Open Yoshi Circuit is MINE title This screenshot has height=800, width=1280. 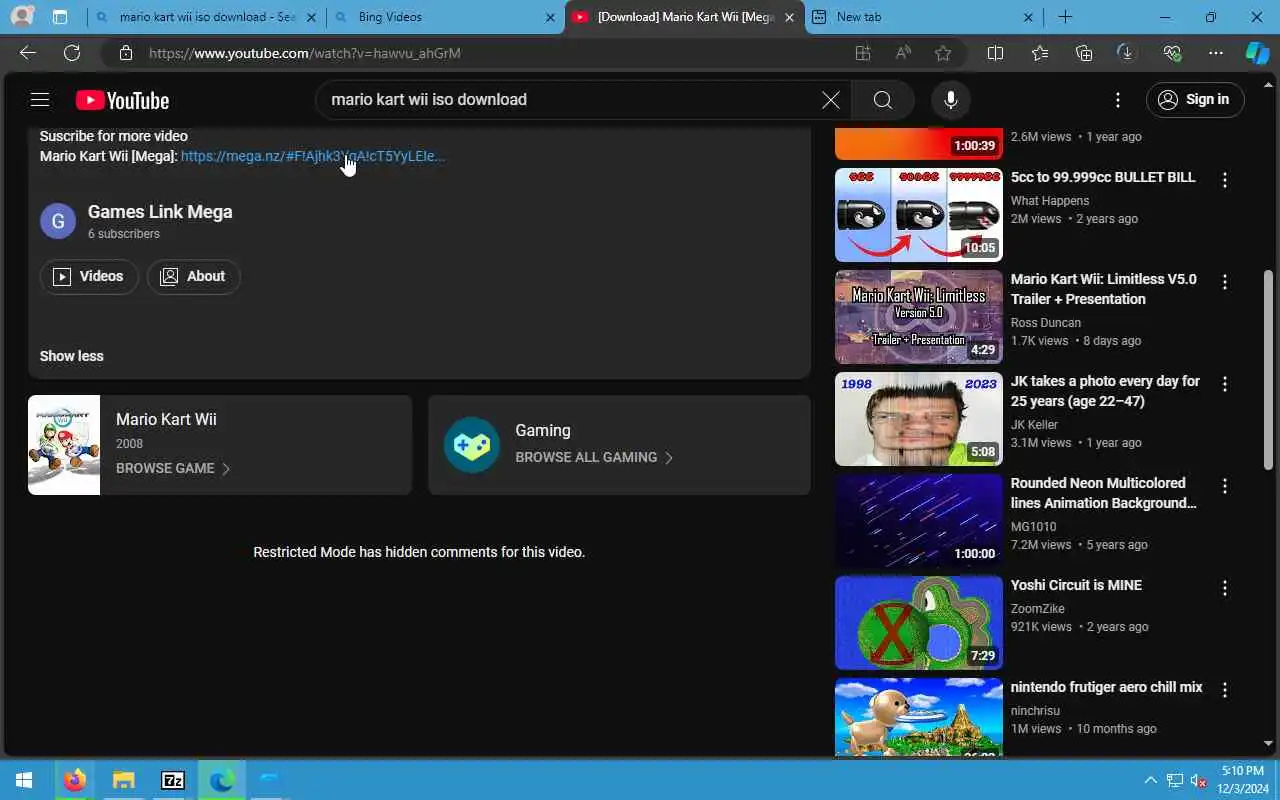coord(1076,585)
